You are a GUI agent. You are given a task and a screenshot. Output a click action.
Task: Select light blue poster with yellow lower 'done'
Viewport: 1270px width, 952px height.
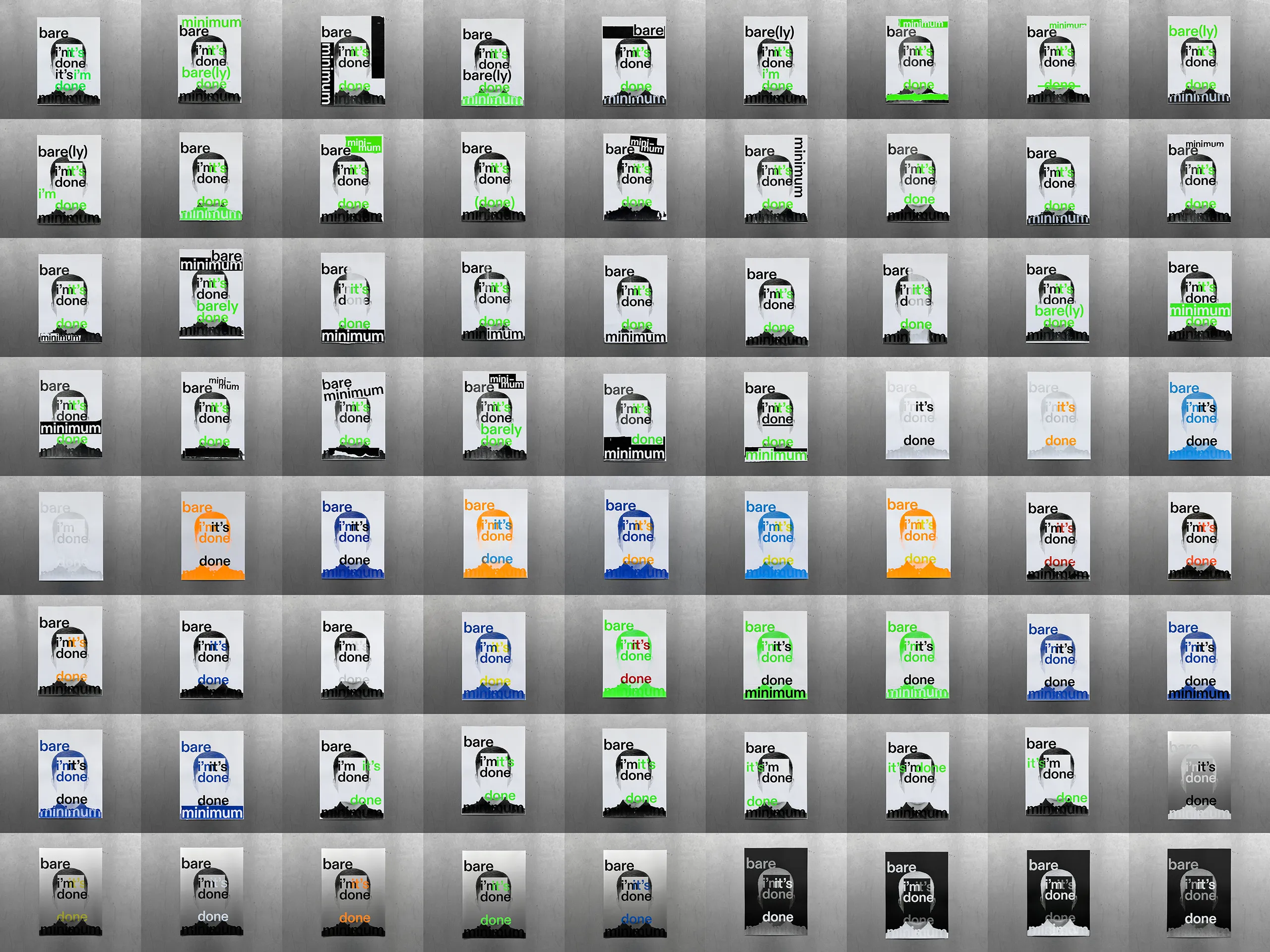pyautogui.click(x=776, y=535)
